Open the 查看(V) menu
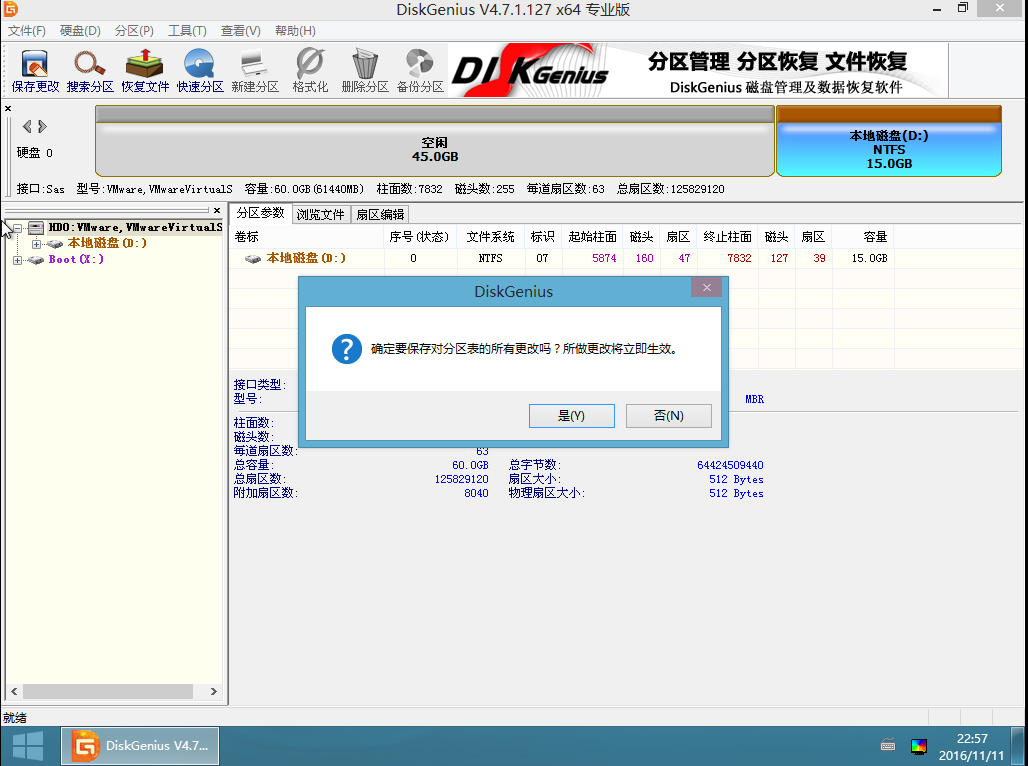This screenshot has height=766, width=1028. pyautogui.click(x=241, y=31)
